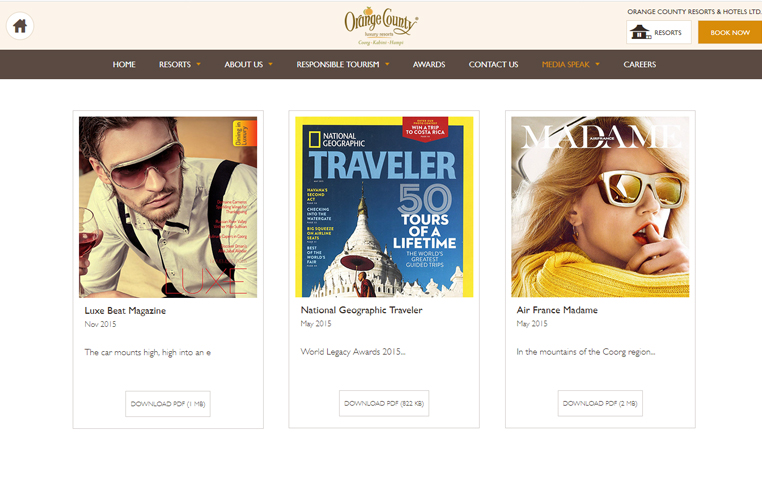762x498 pixels.
Task: Click the Luxe Beat Magazine title
Action: point(125,310)
